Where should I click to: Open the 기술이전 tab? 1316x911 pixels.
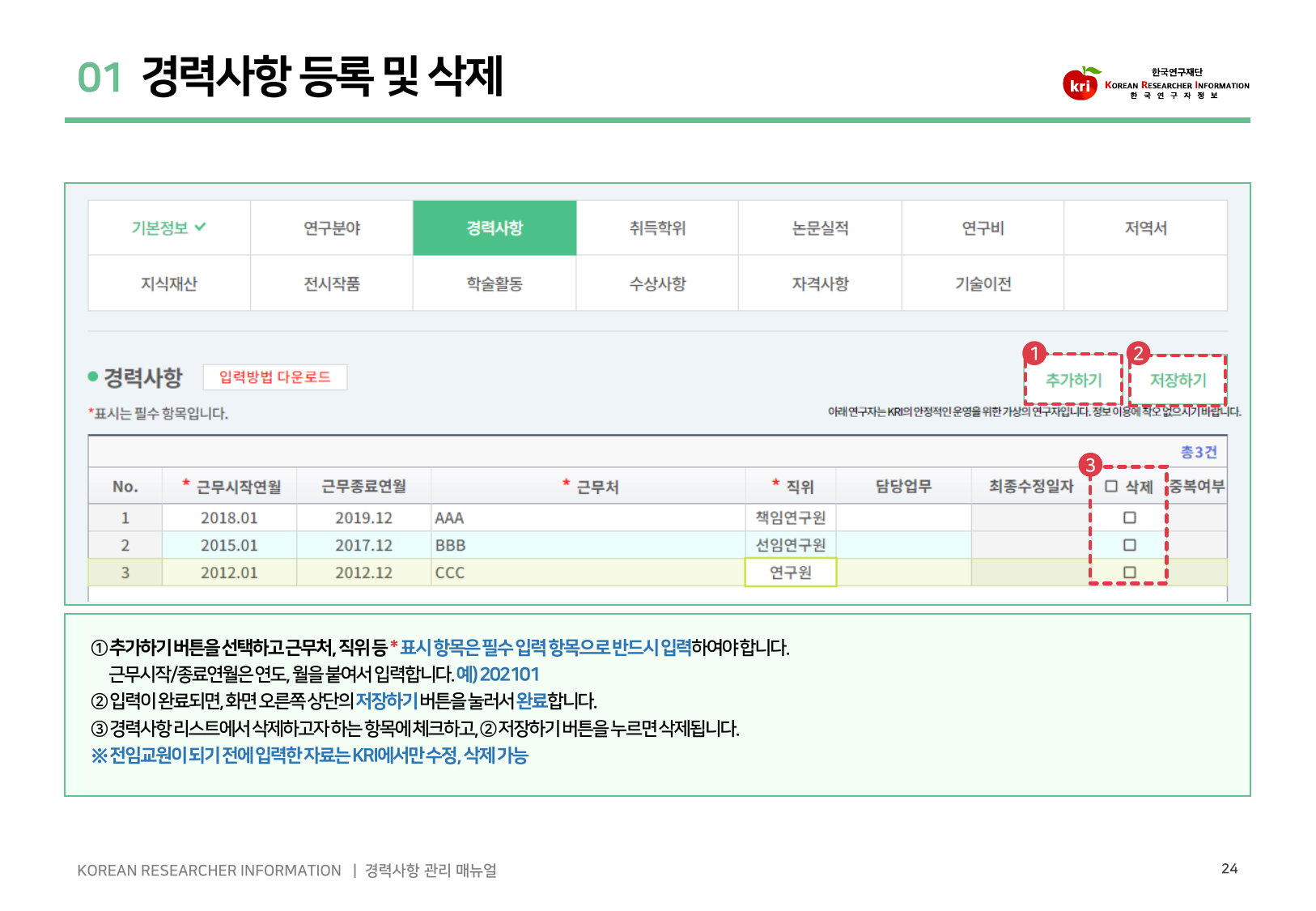[983, 283]
